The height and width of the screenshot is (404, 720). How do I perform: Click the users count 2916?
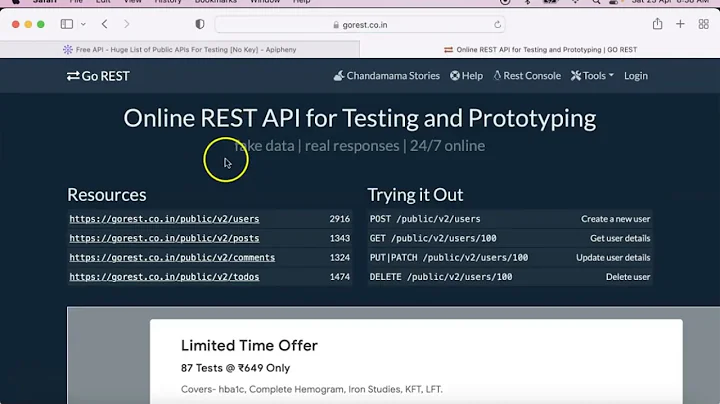point(340,219)
